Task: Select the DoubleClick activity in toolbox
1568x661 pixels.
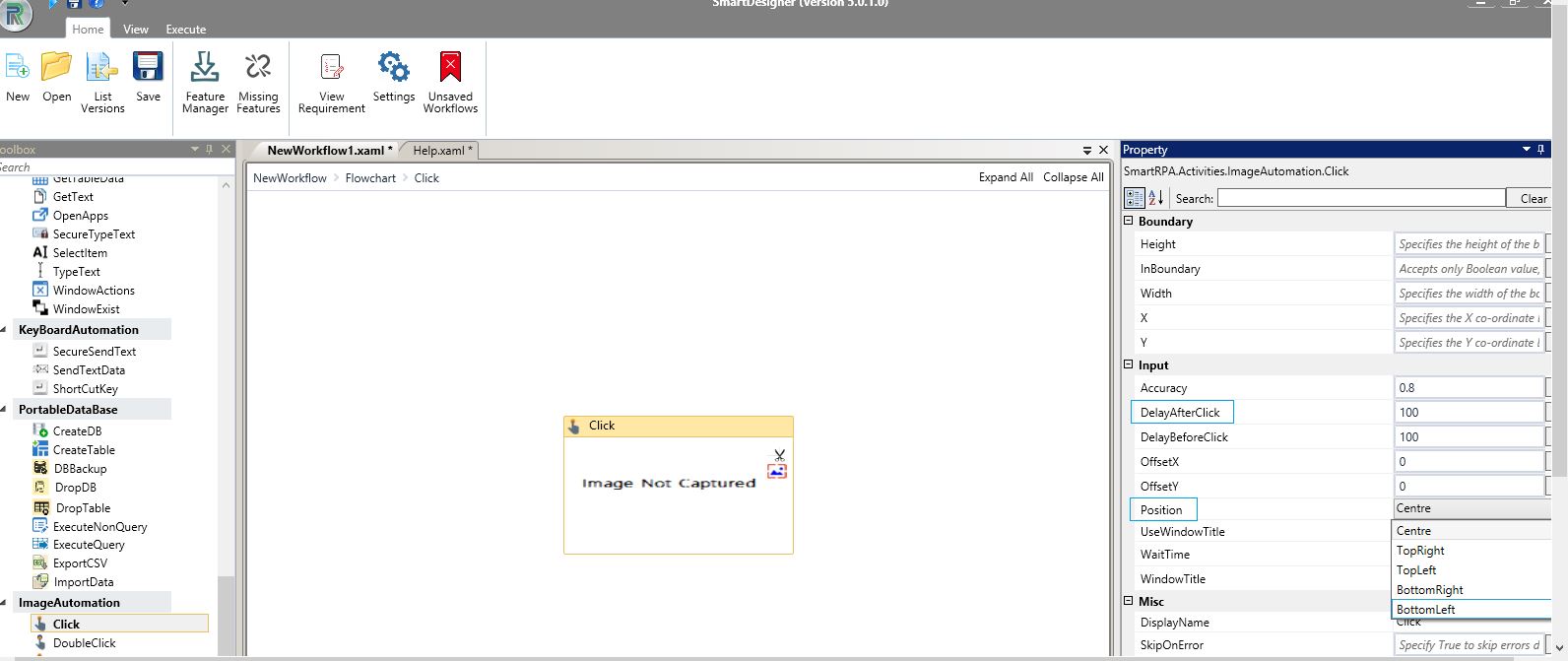Action: [x=84, y=643]
